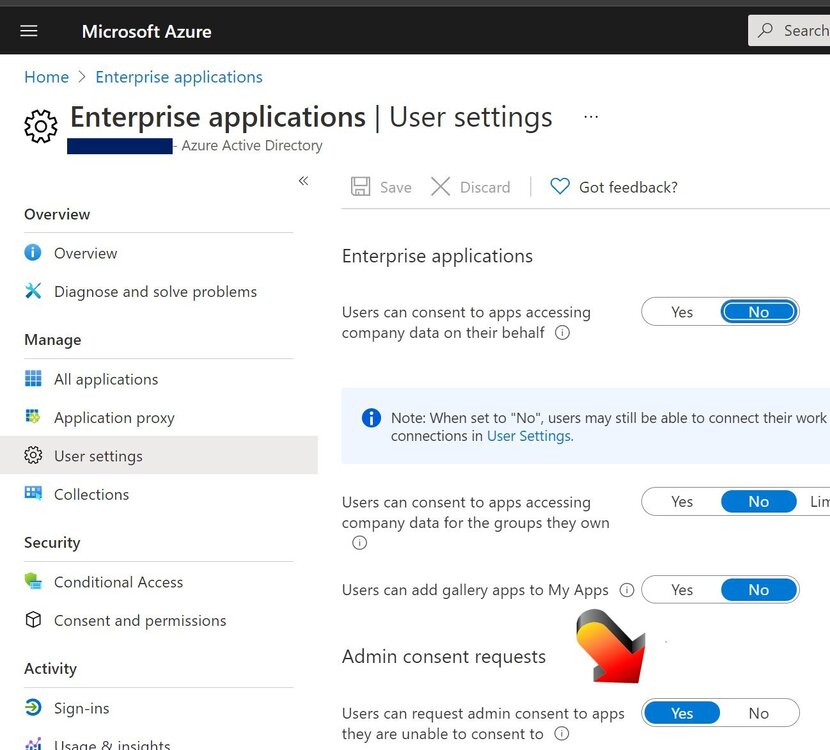Click the Conditional Access icon
This screenshot has height=750, width=830.
[33, 581]
